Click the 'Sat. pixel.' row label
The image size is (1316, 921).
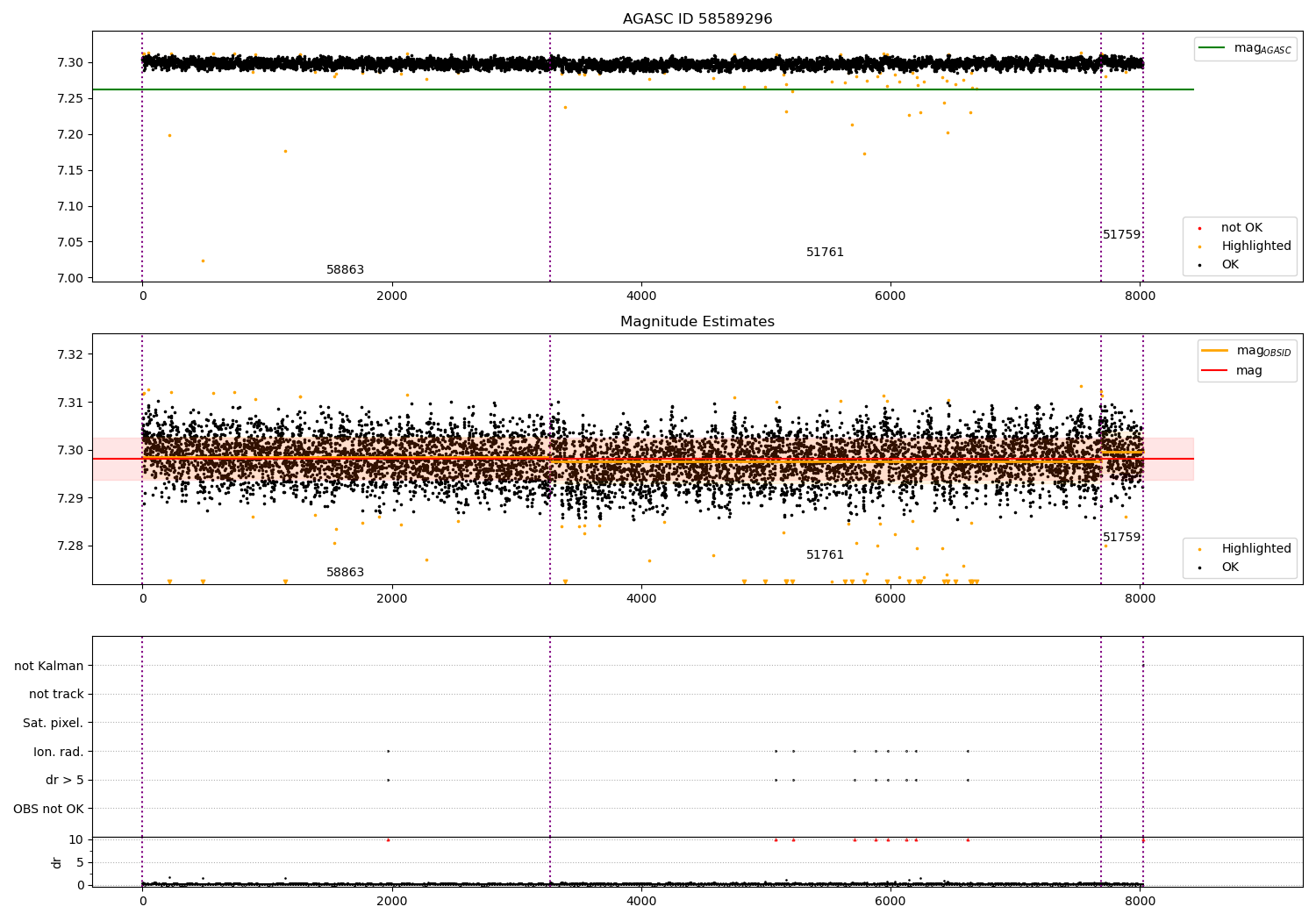pyautogui.click(x=54, y=723)
